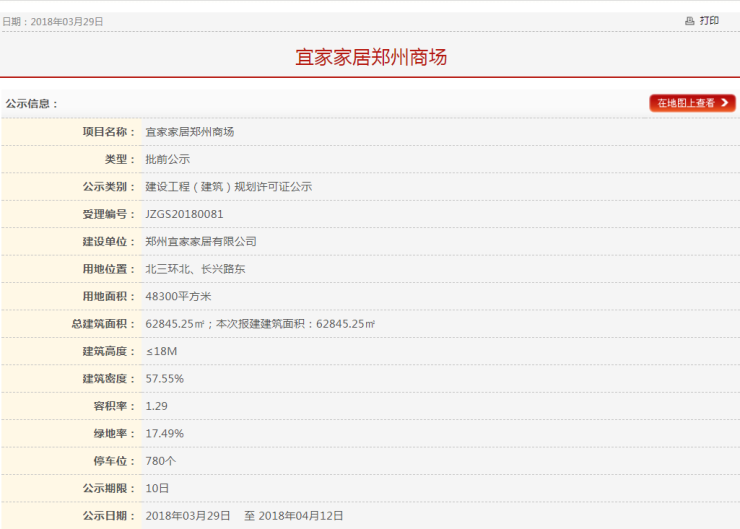Click the page title 宜家家居郑州商场
This screenshot has height=529, width=740.
tap(371, 57)
